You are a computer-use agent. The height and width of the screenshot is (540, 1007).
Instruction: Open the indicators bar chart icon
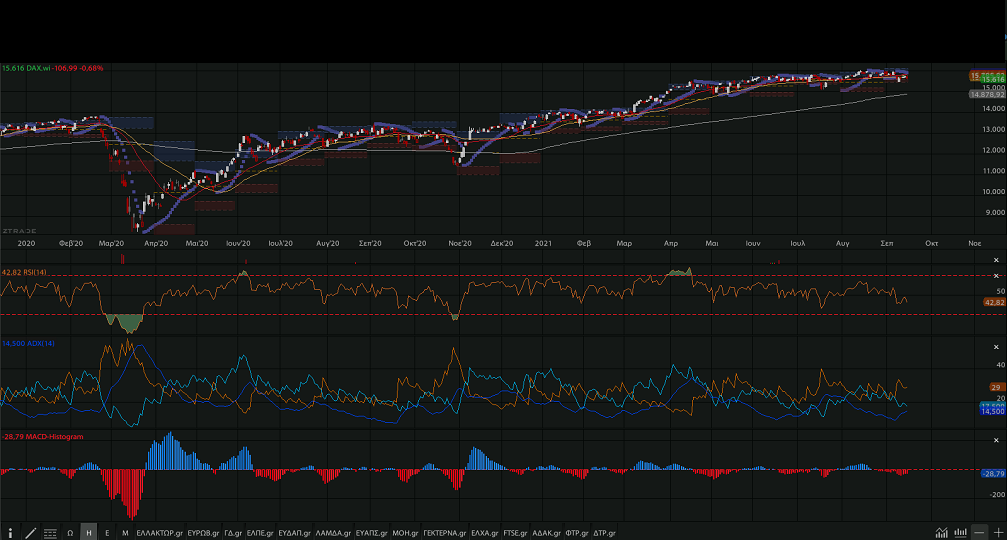point(961,533)
